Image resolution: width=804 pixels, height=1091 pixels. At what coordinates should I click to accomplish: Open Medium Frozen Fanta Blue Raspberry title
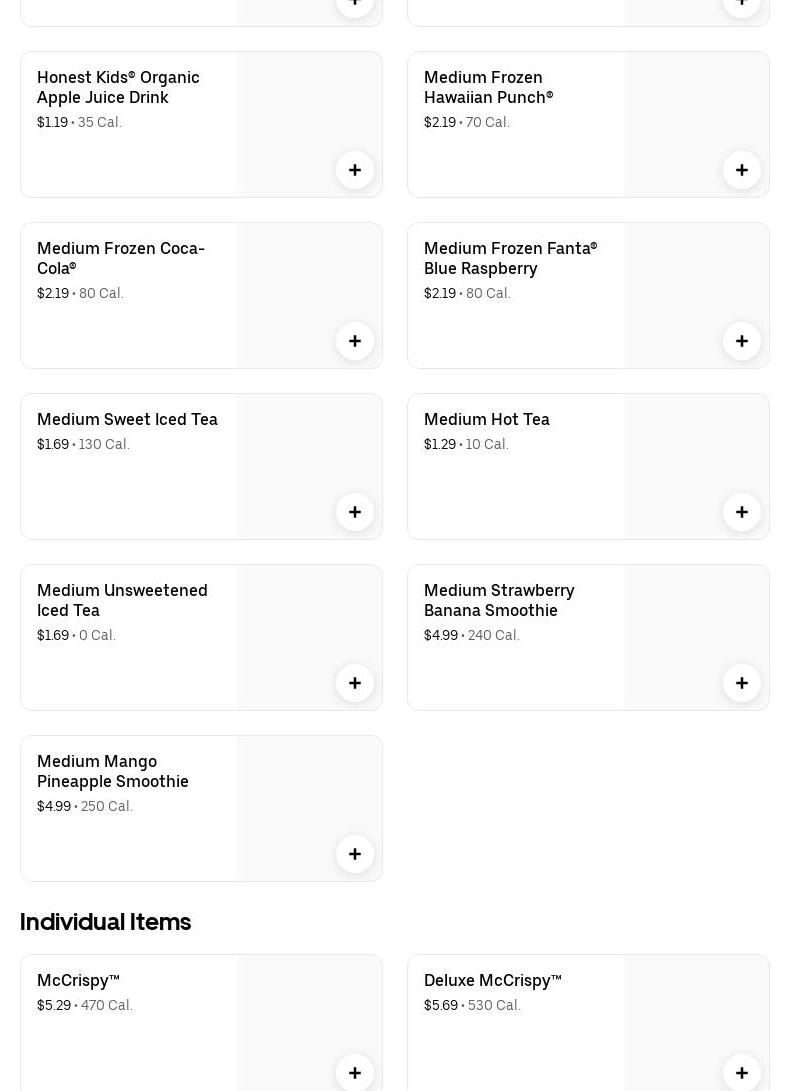coord(510,258)
